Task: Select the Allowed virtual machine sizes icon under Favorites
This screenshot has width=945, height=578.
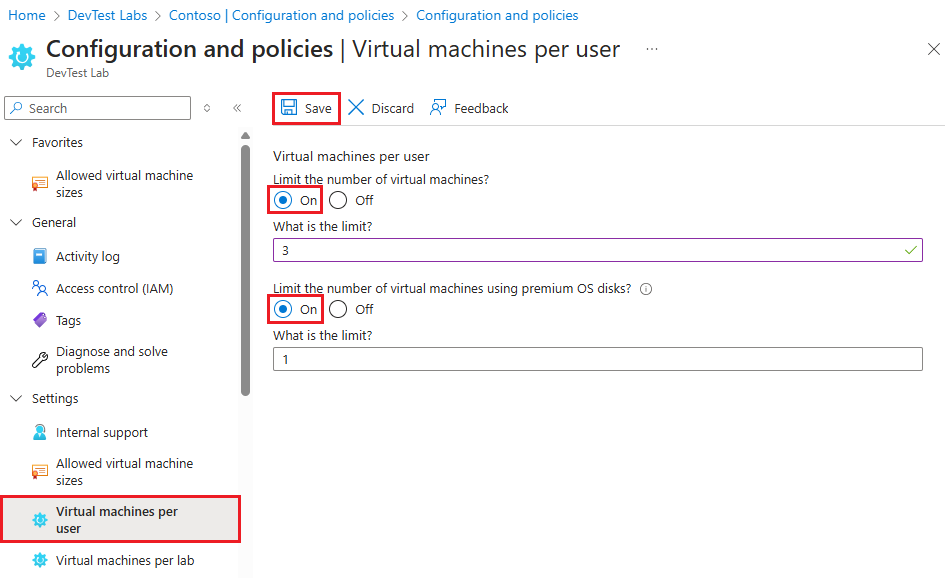Action: 38,183
